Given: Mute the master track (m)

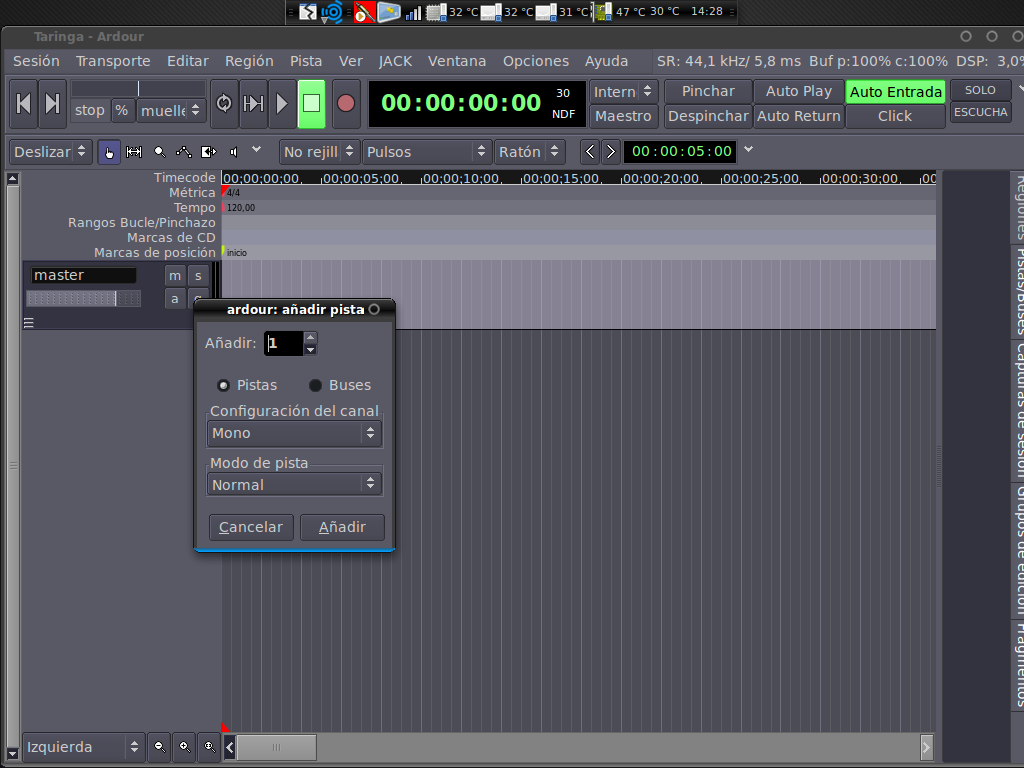Looking at the screenshot, I should tap(175, 276).
